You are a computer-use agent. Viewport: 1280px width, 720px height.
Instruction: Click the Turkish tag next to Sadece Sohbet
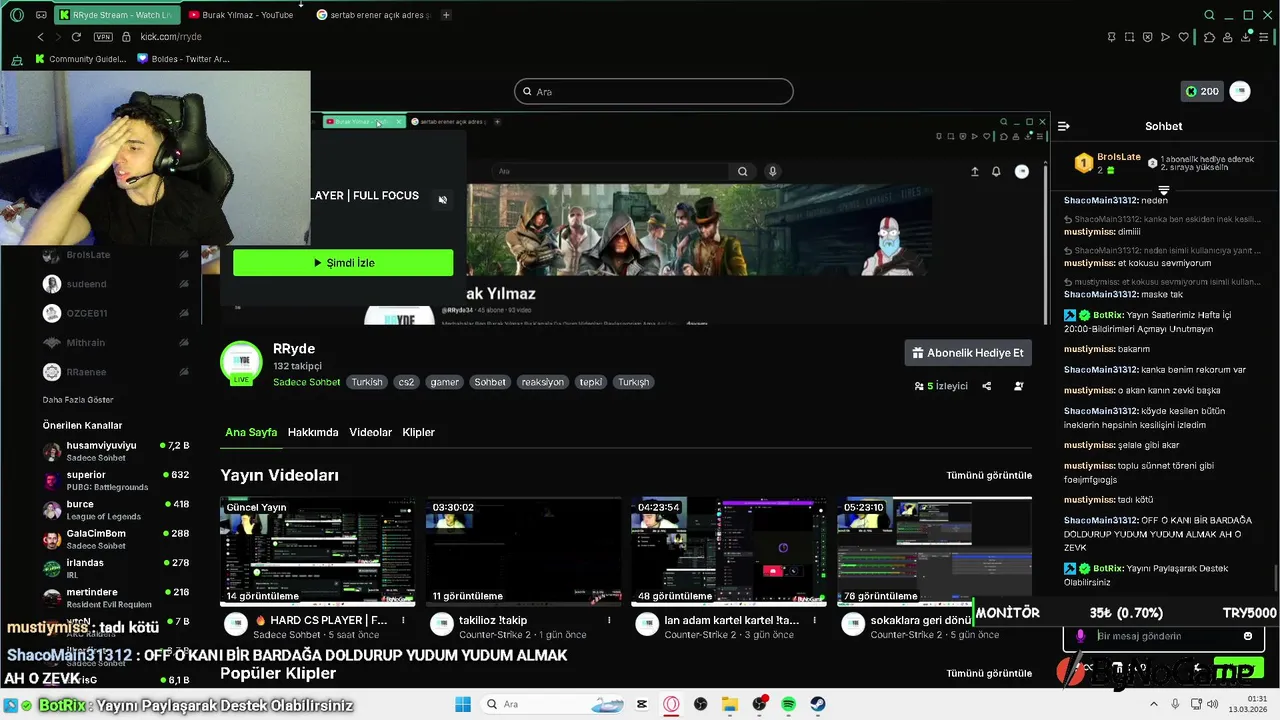[367, 382]
